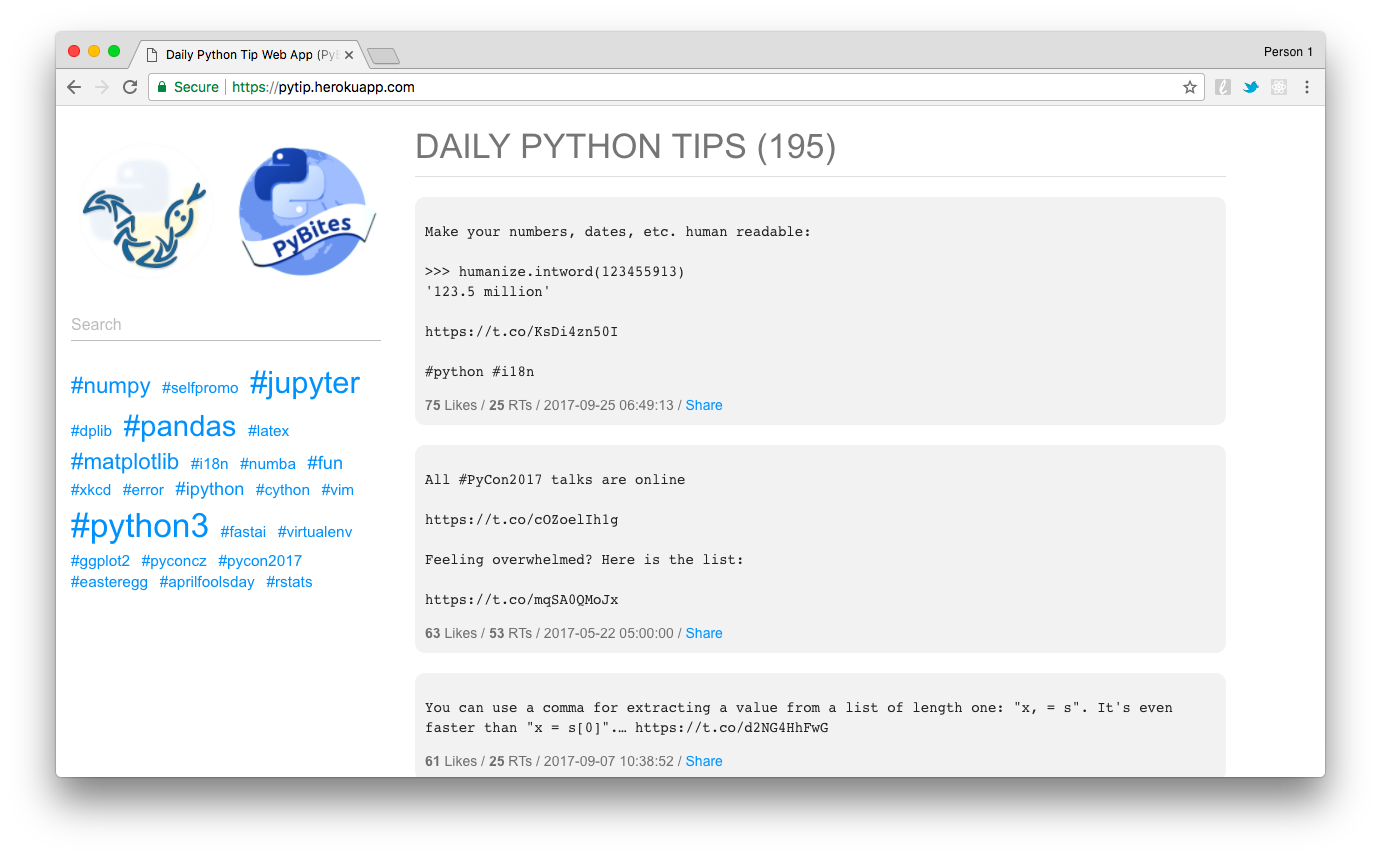Click the PyBites logo
The height and width of the screenshot is (857, 1381).
(x=307, y=210)
